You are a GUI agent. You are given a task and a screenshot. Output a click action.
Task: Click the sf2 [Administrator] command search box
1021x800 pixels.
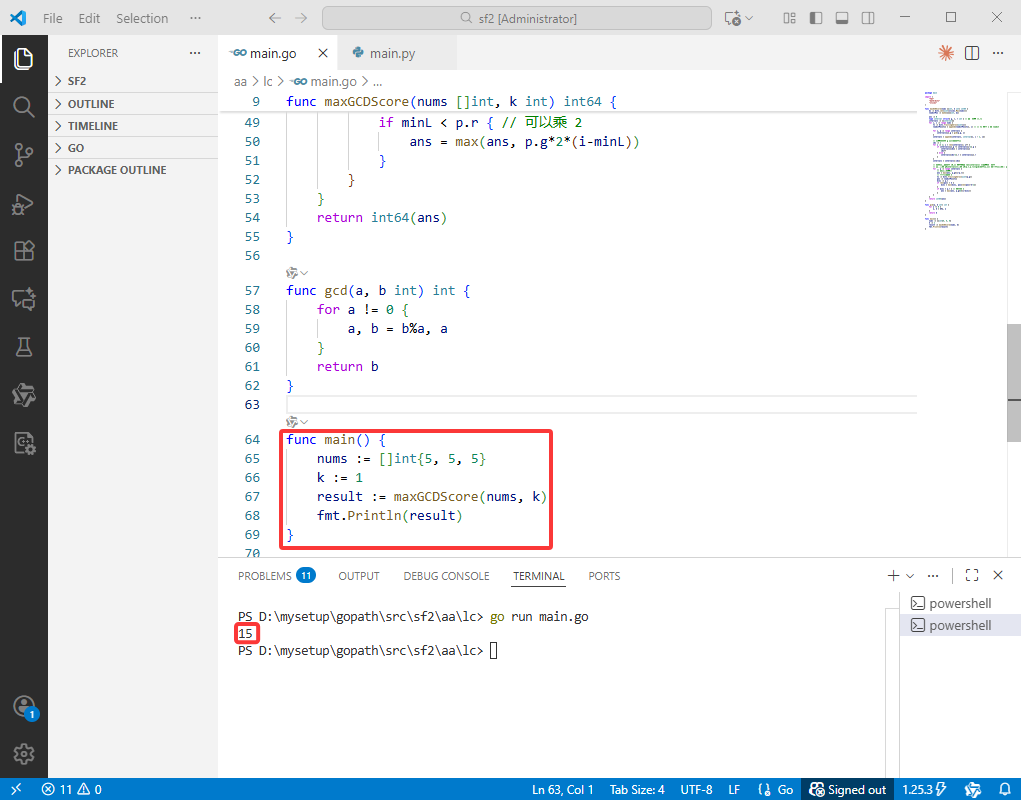[x=517, y=18]
